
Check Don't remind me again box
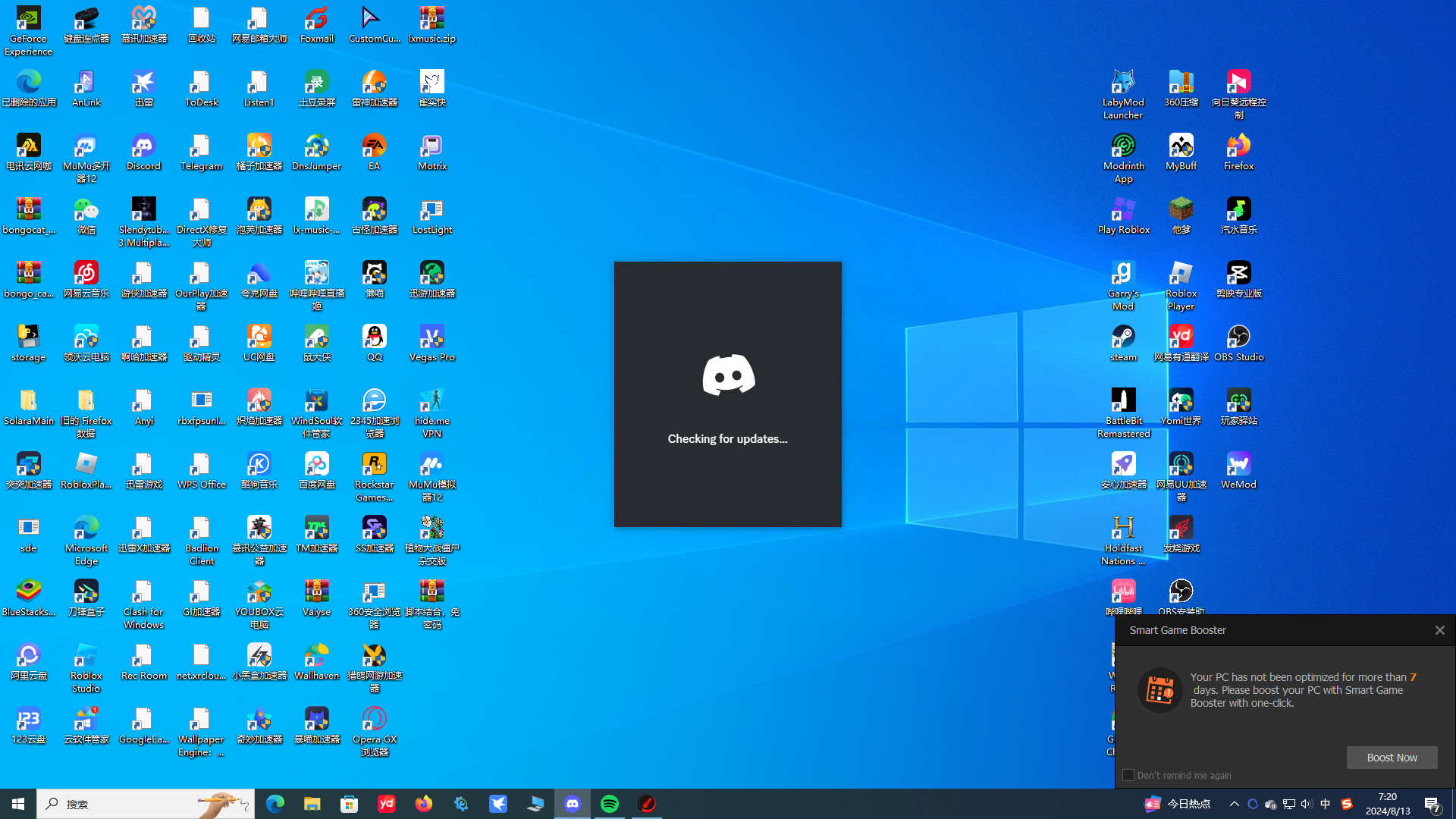(x=1128, y=775)
